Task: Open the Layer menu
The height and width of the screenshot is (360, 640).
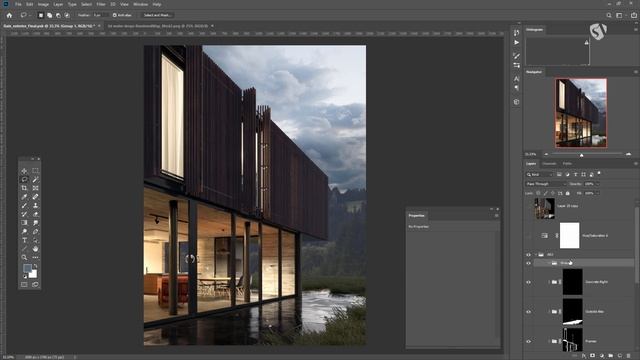Action: pos(58,4)
